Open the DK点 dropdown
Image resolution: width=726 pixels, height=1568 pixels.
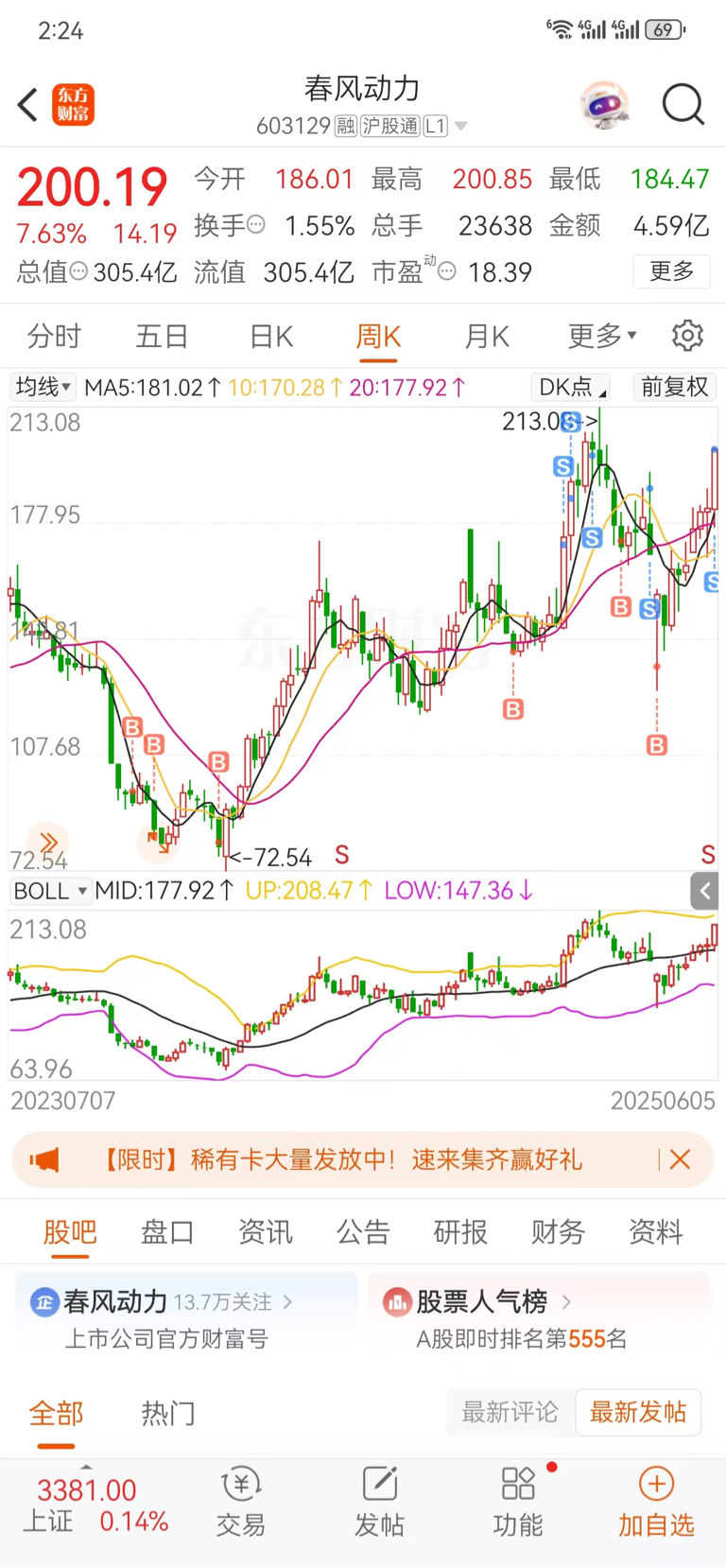[570, 387]
